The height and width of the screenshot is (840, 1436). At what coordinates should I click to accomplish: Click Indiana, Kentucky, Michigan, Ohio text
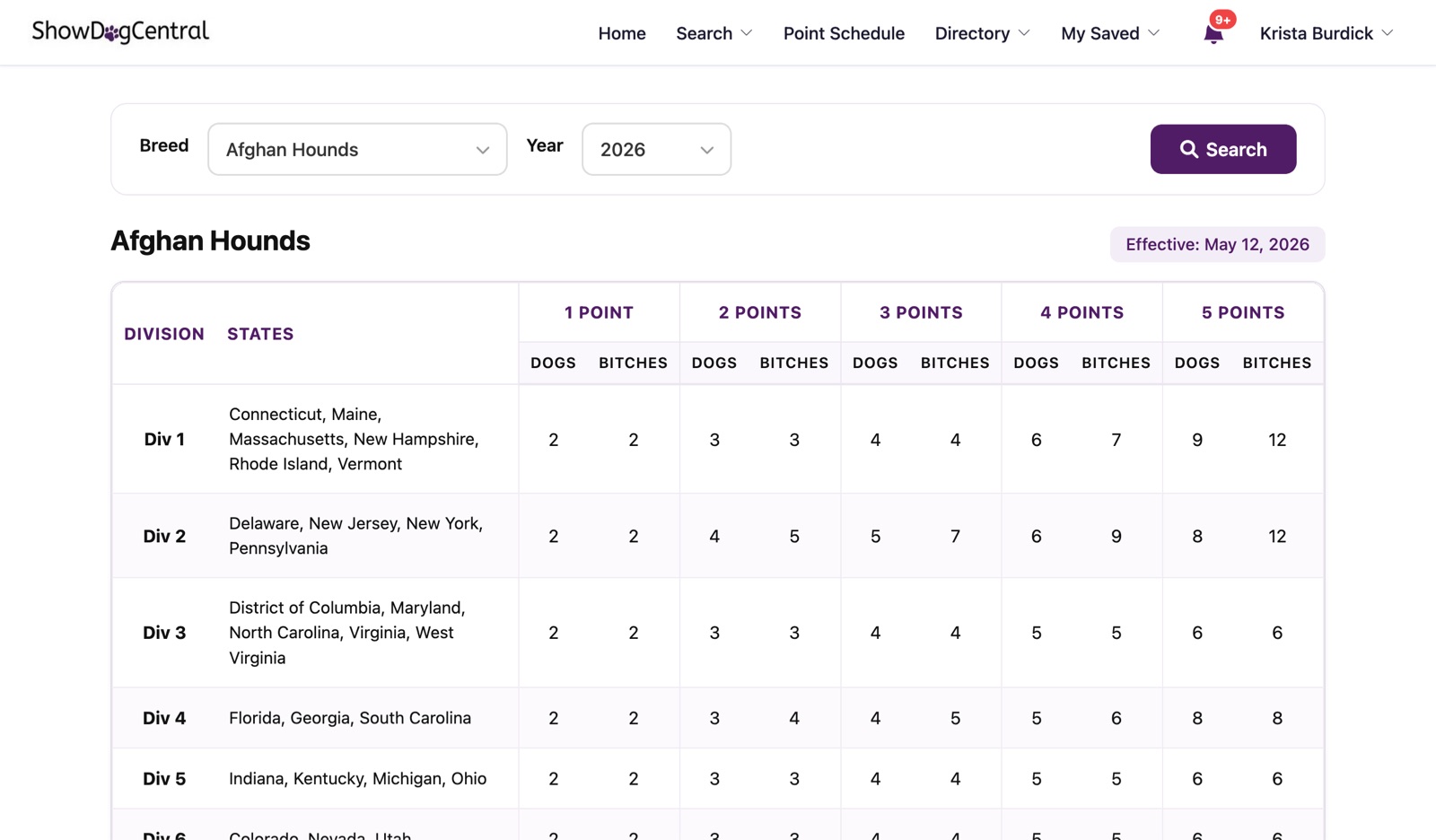pos(357,779)
